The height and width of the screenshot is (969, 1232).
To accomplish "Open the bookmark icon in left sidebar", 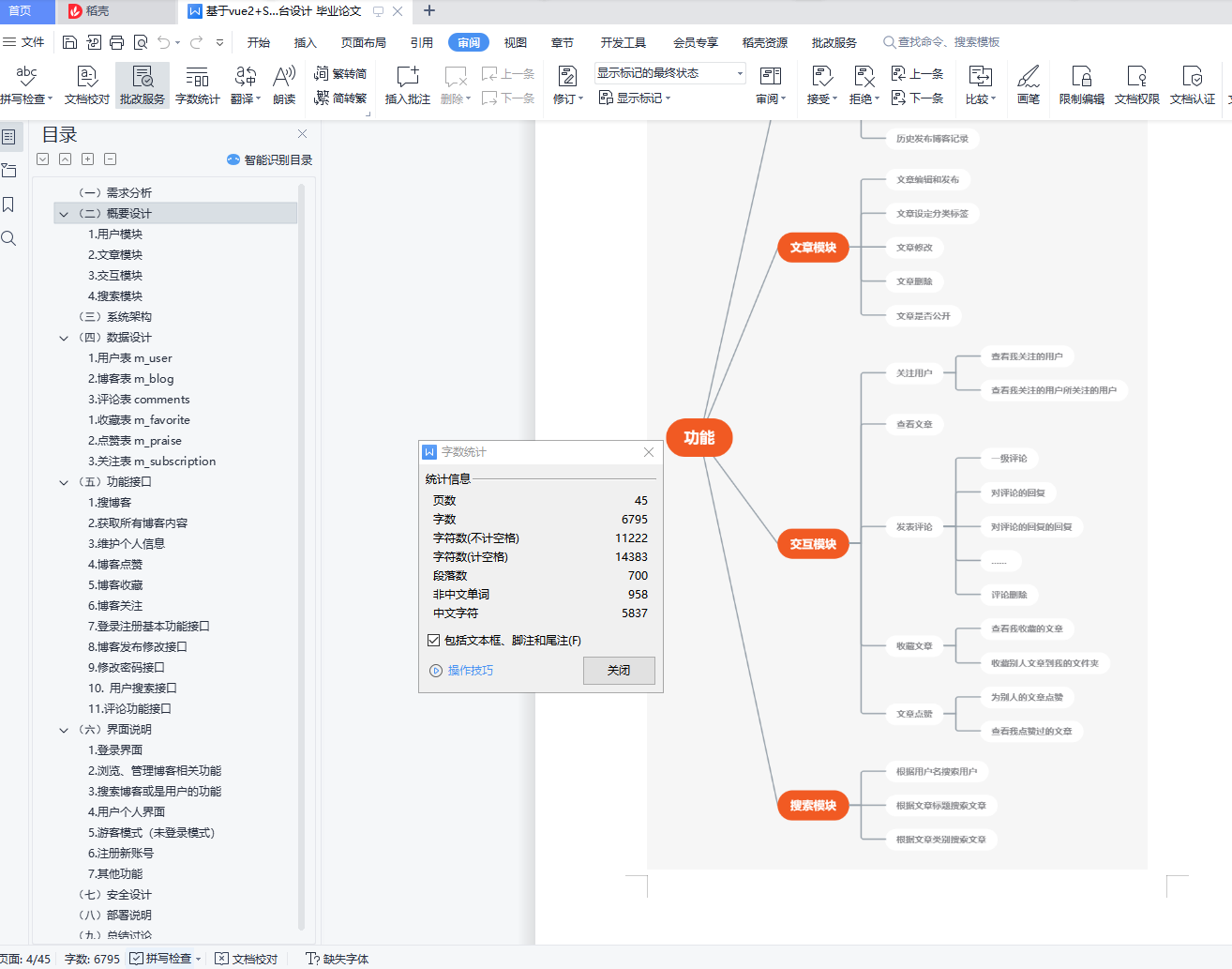I will pos(8,204).
